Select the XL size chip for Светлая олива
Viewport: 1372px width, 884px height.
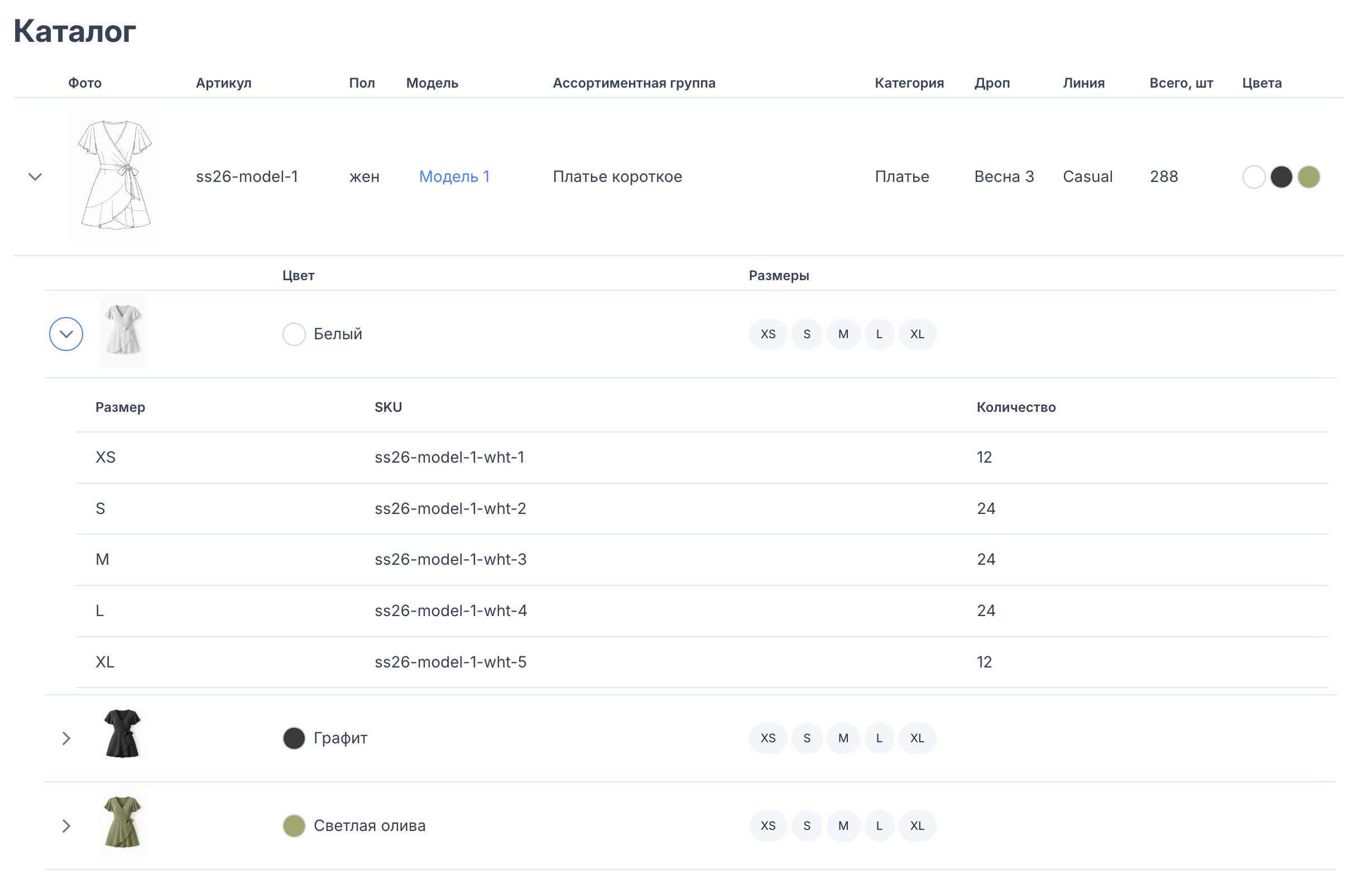point(917,826)
